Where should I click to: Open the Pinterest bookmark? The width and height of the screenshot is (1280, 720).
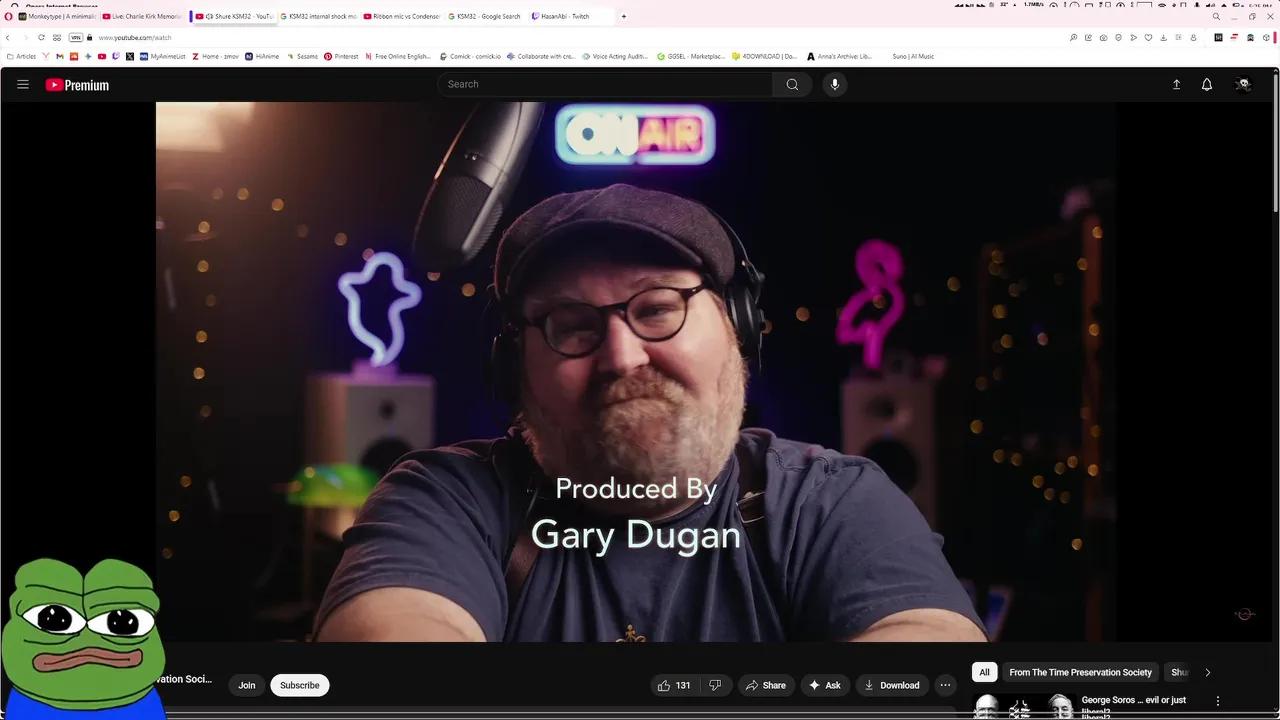[x=341, y=57]
